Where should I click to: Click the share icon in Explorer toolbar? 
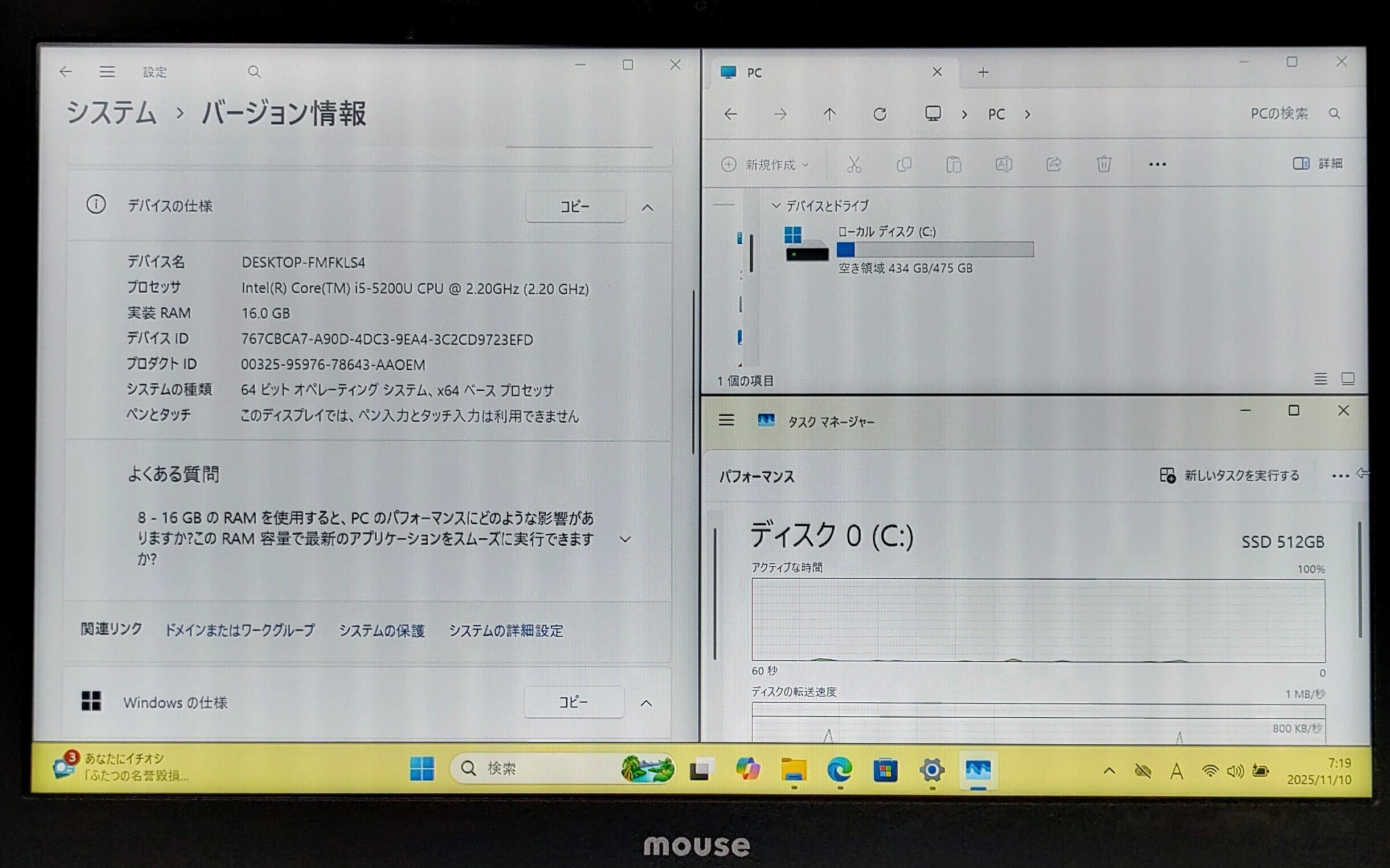coord(1053,165)
